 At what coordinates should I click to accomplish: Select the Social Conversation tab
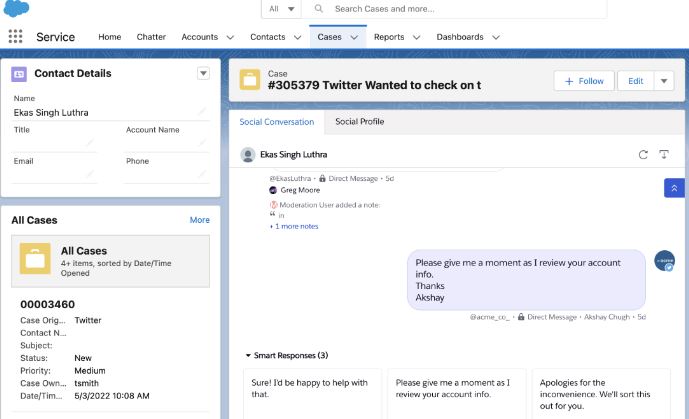tap(277, 122)
